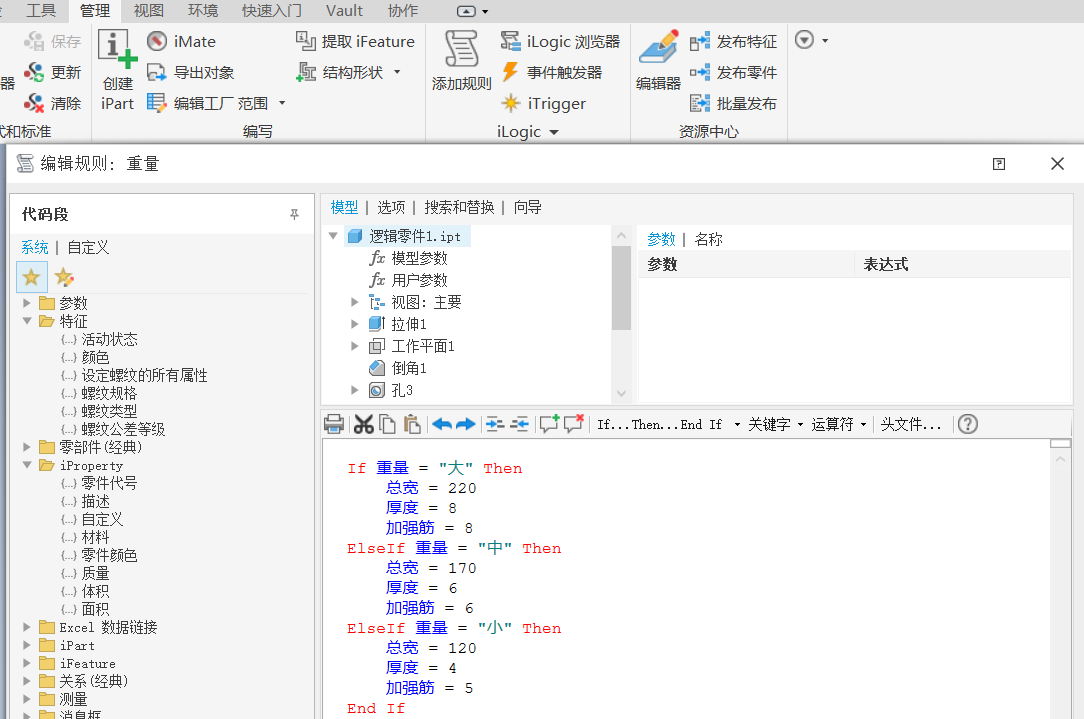This screenshot has width=1084, height=719.
Task: Expand 工作平面1 in model tree
Action: pyautogui.click(x=354, y=346)
